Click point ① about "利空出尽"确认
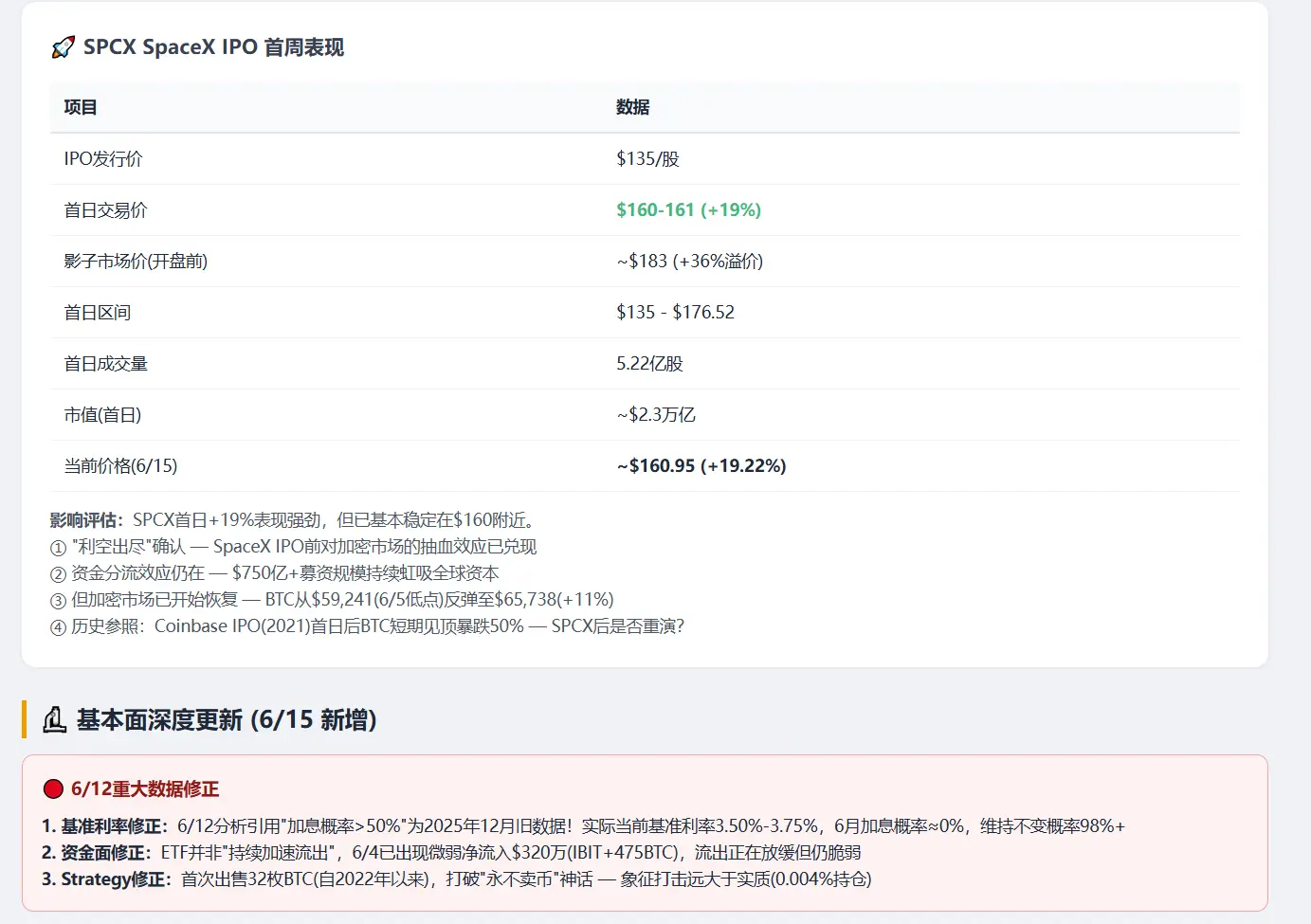Image resolution: width=1311 pixels, height=924 pixels. coord(293,547)
